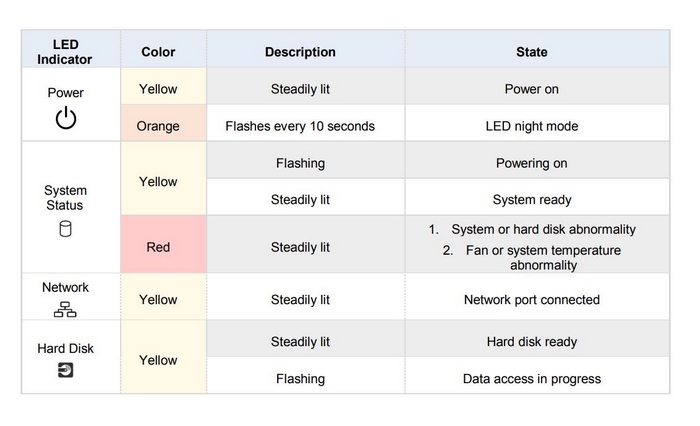Click the Power LED icon

66,118
